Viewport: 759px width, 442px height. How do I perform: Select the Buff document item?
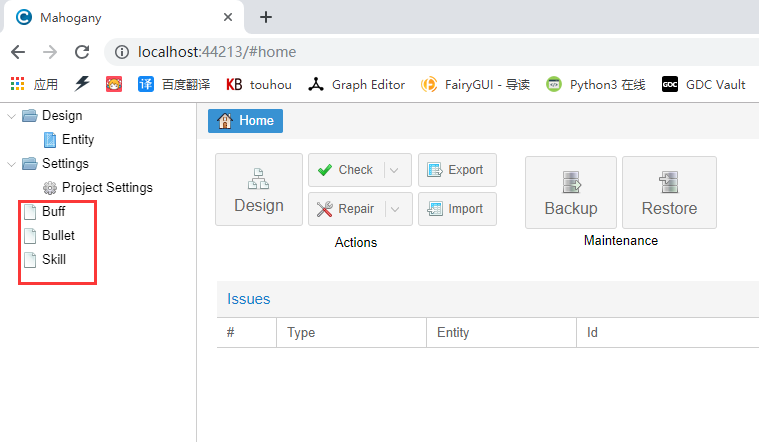[x=53, y=212]
